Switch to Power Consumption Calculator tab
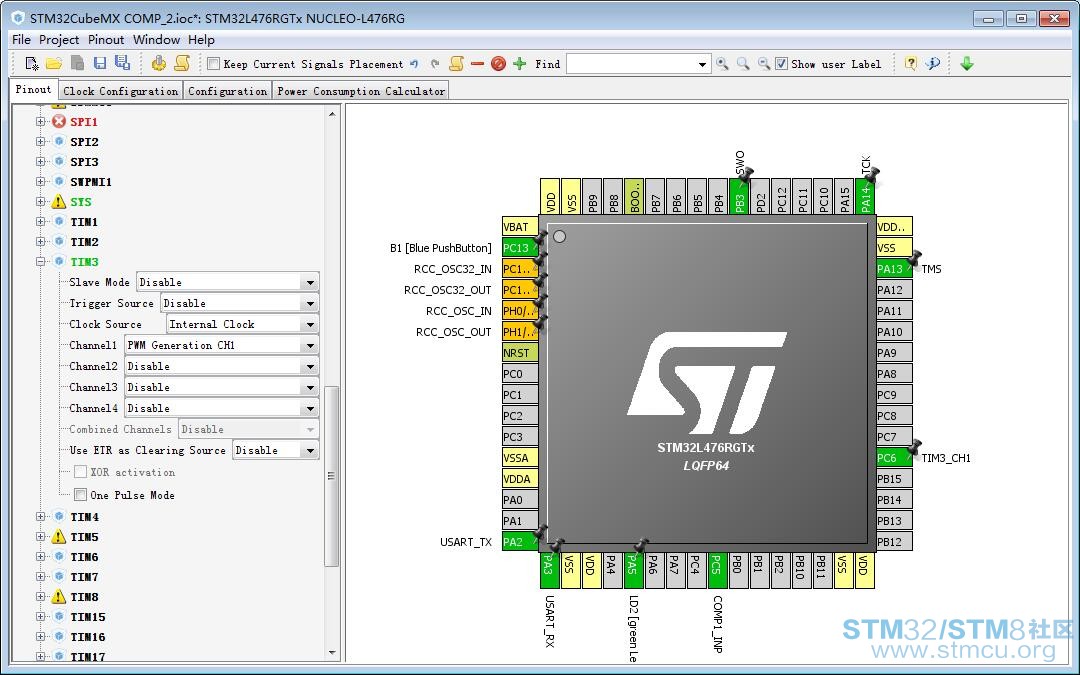This screenshot has width=1080, height=675. click(x=361, y=91)
